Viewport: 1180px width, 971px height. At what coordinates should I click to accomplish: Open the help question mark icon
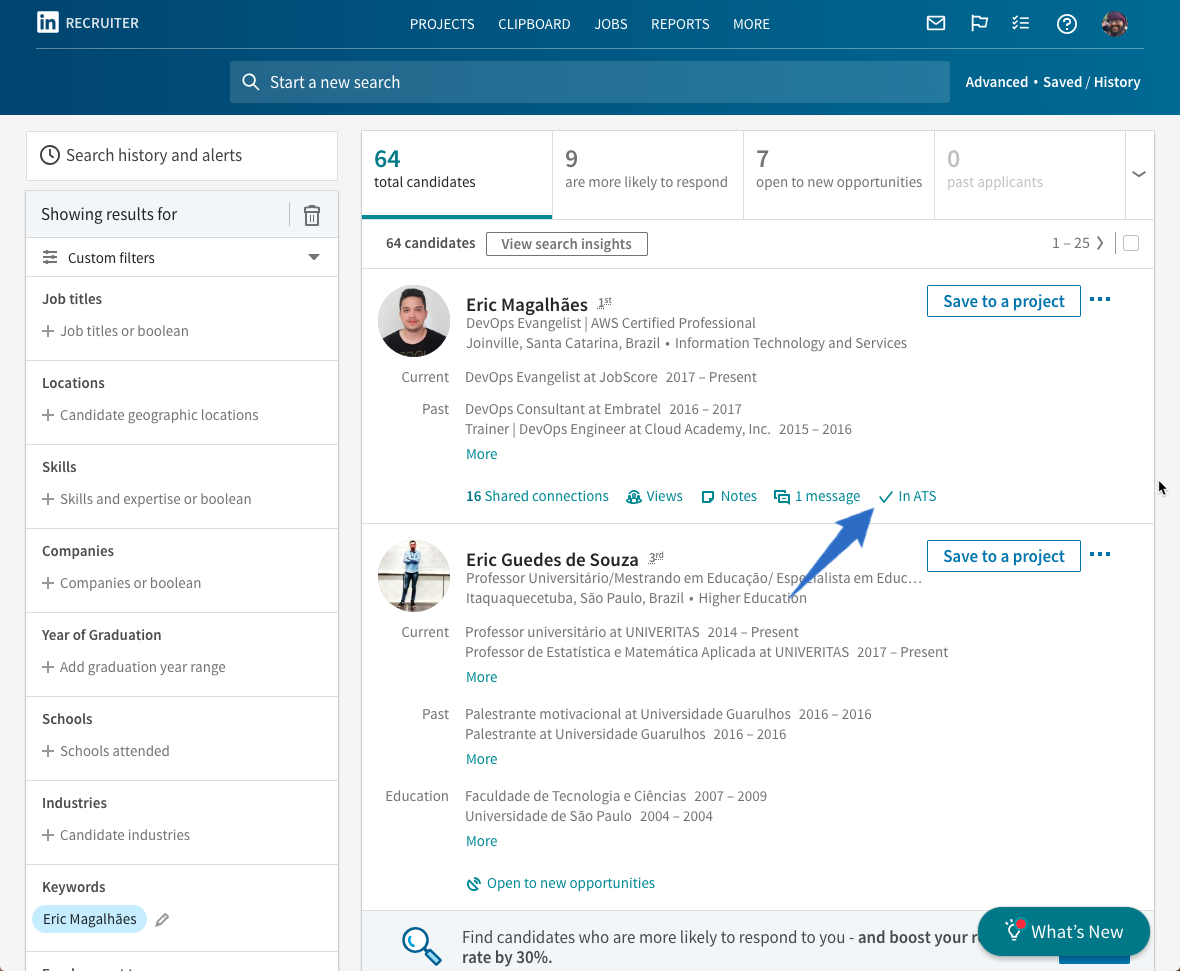(1066, 24)
